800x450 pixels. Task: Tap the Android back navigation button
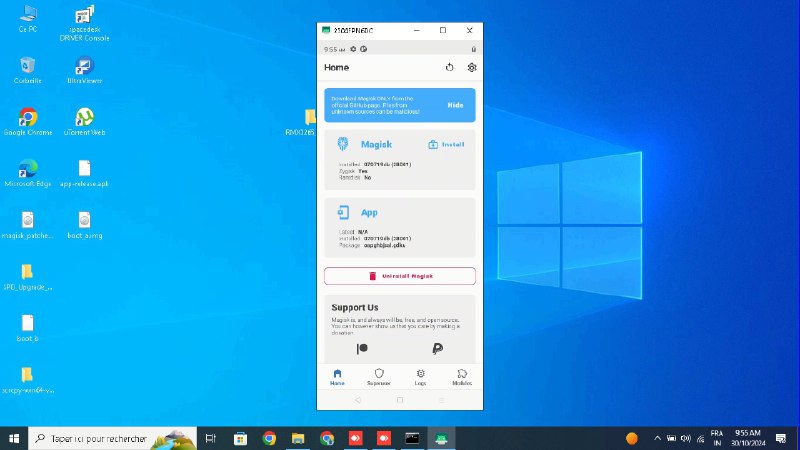(358, 400)
